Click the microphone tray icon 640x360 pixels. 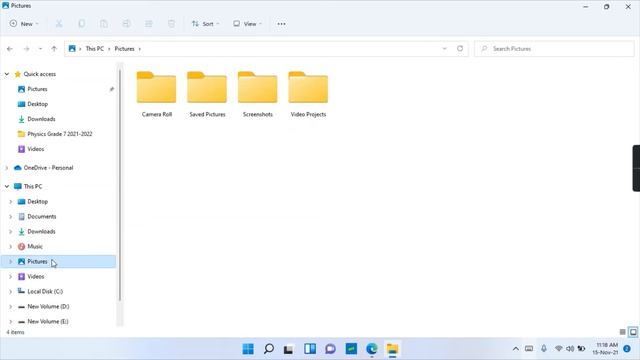544,349
